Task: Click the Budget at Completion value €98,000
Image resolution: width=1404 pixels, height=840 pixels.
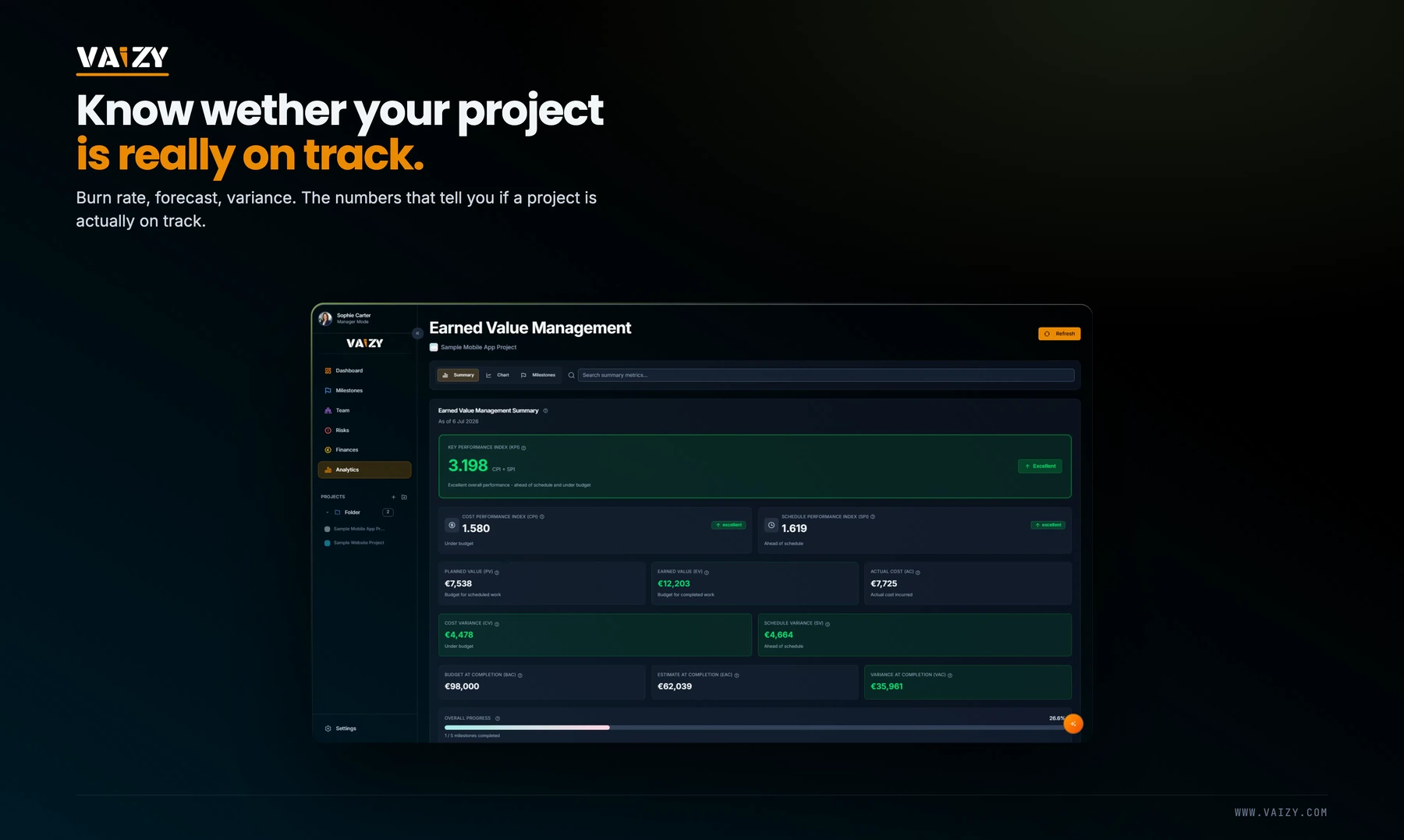Action: click(x=462, y=686)
